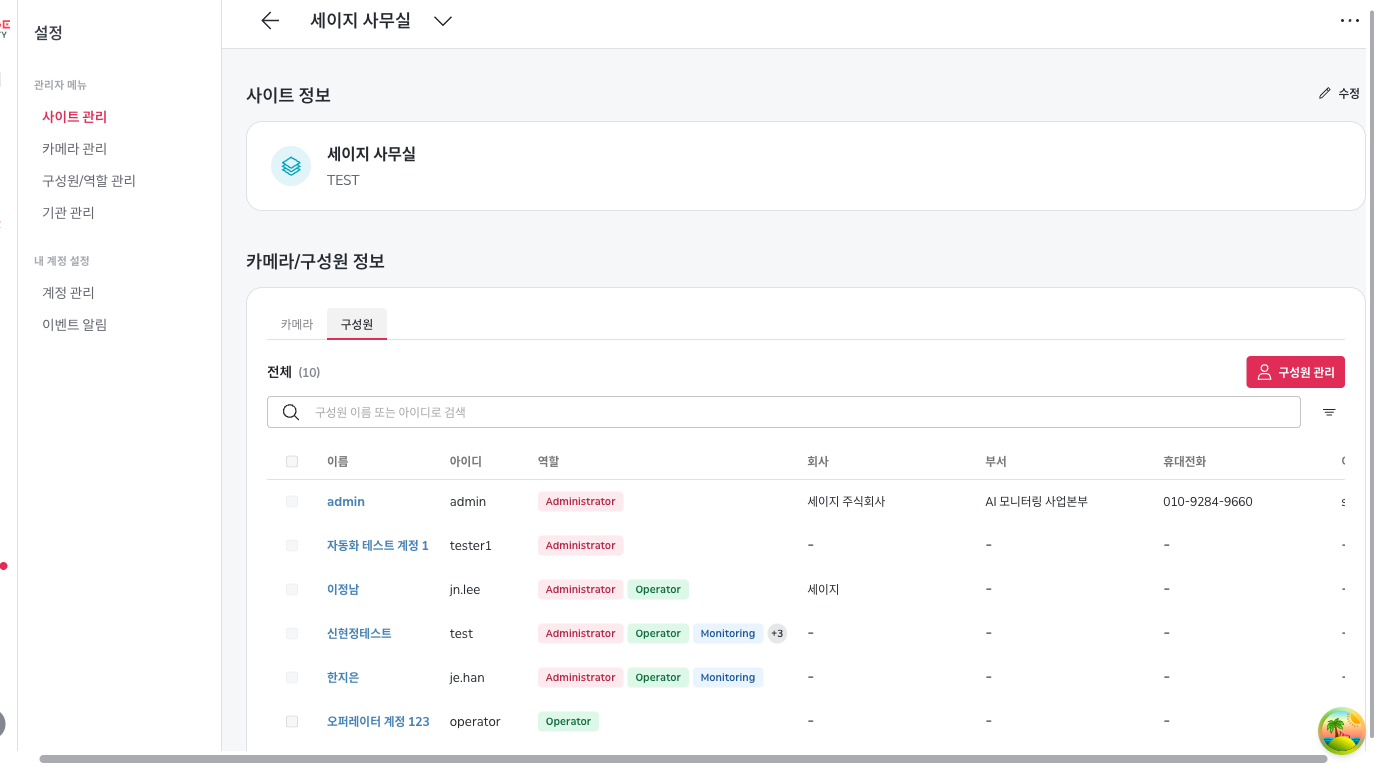Go back using the left arrow icon

click(x=269, y=21)
